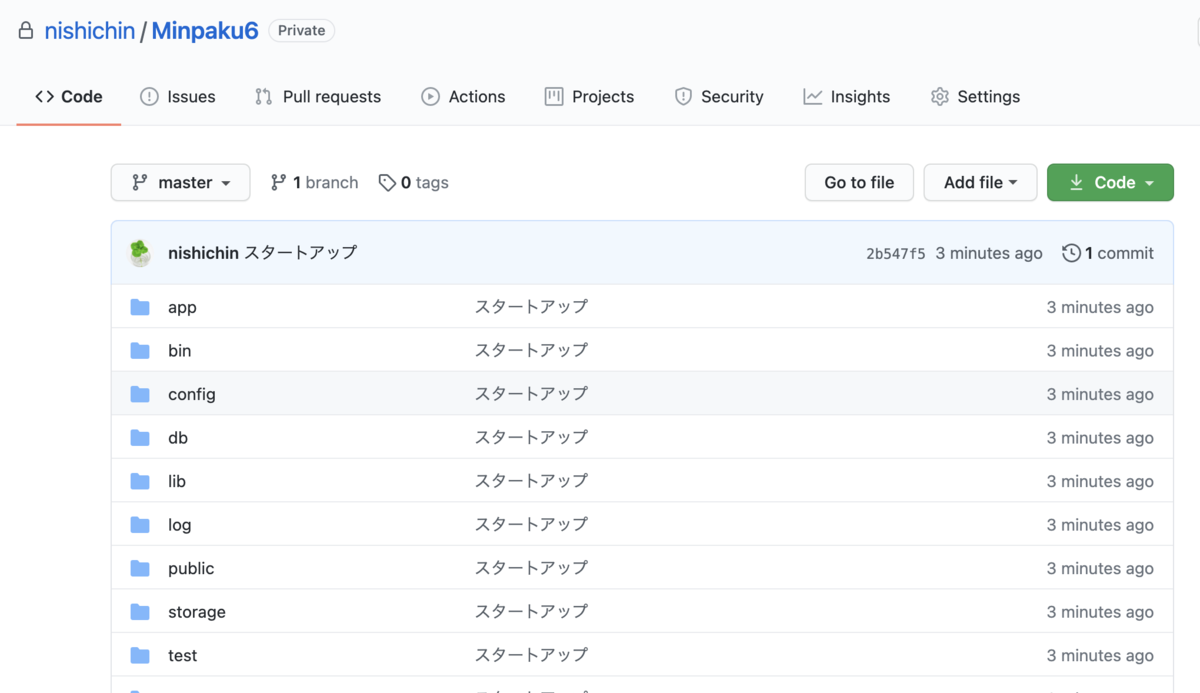
Task: Click nishichin's avatar in the commit bar
Action: click(140, 253)
